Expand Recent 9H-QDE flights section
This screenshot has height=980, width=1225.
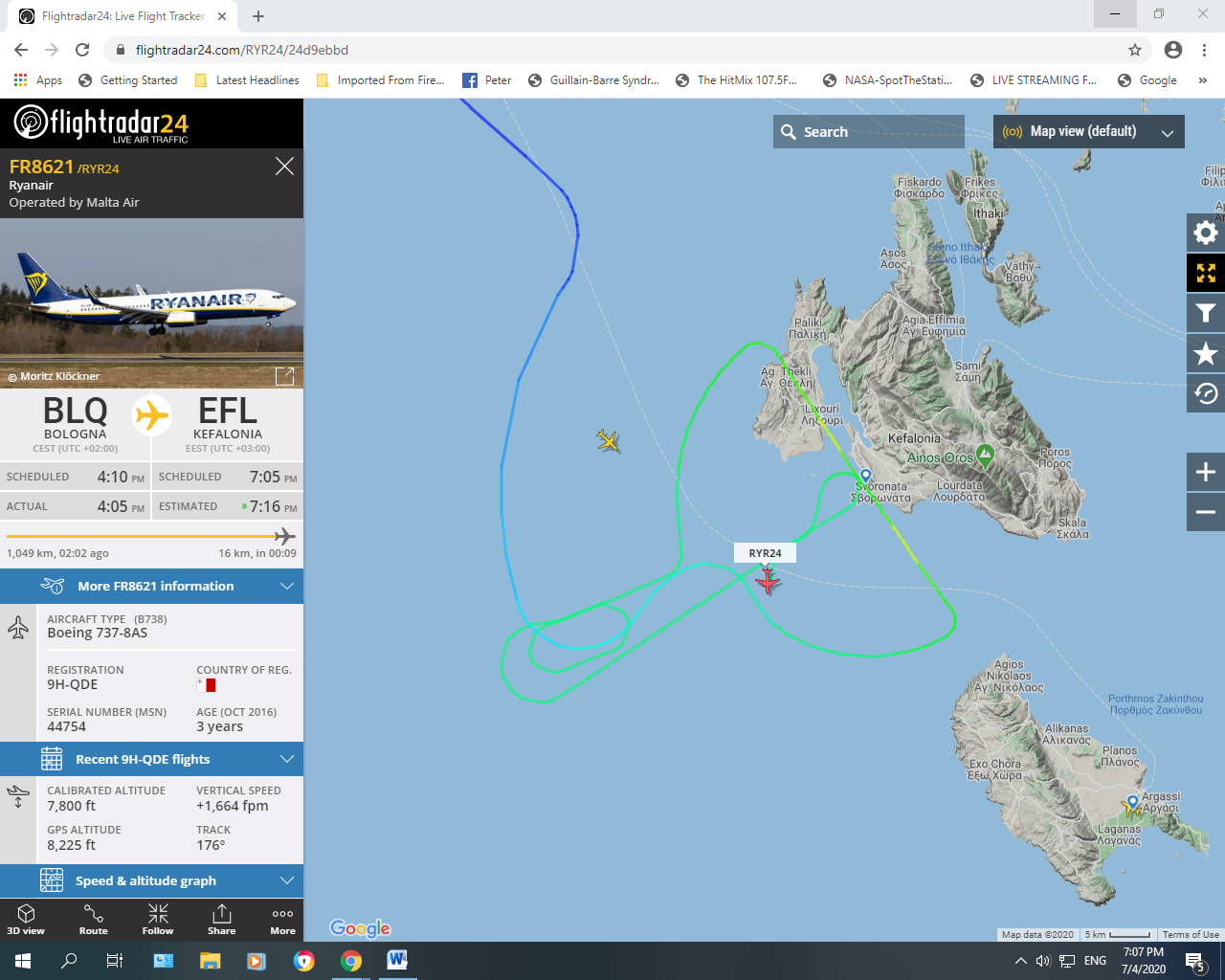(x=151, y=759)
